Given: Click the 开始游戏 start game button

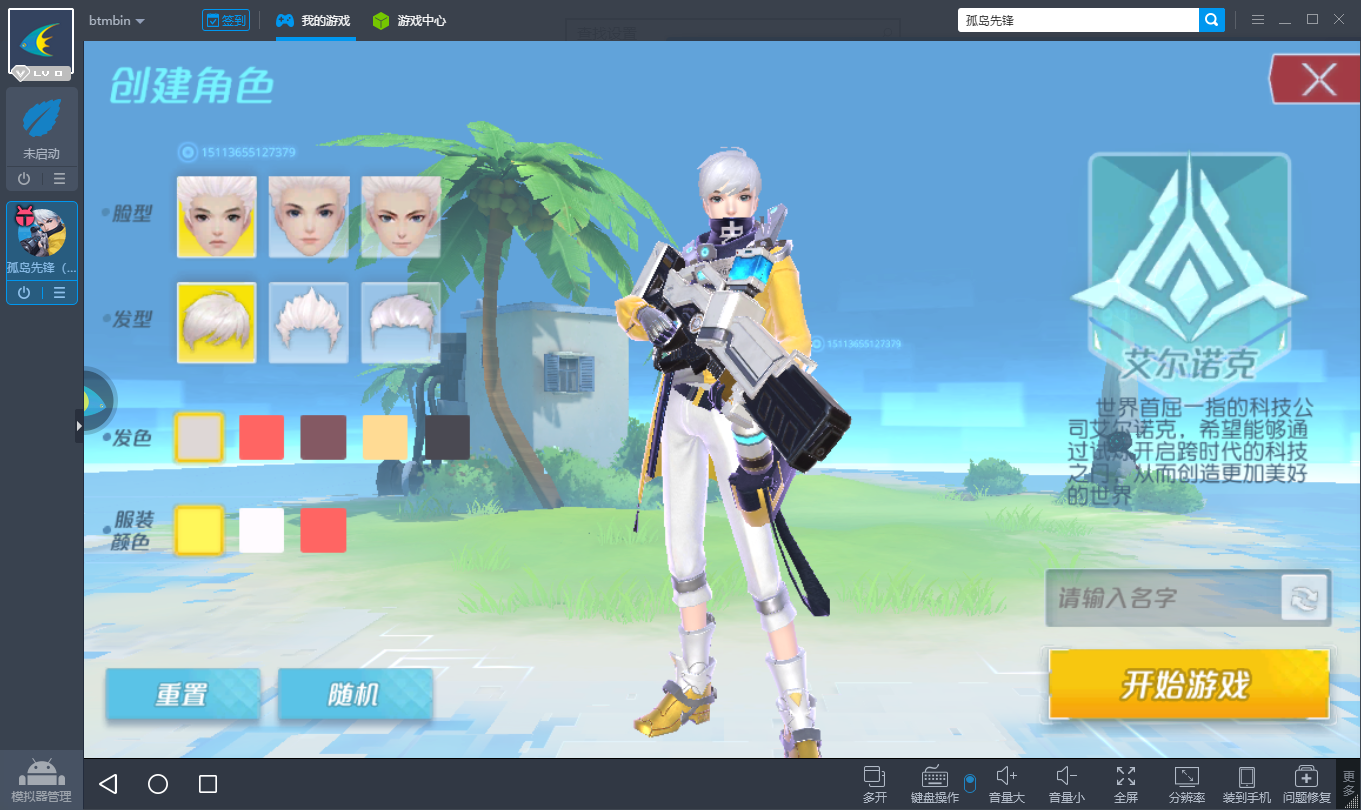Looking at the screenshot, I should (x=1189, y=684).
